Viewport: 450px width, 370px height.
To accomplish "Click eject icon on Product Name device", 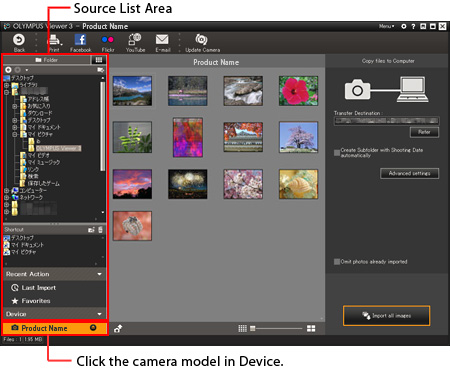I will [x=93, y=328].
